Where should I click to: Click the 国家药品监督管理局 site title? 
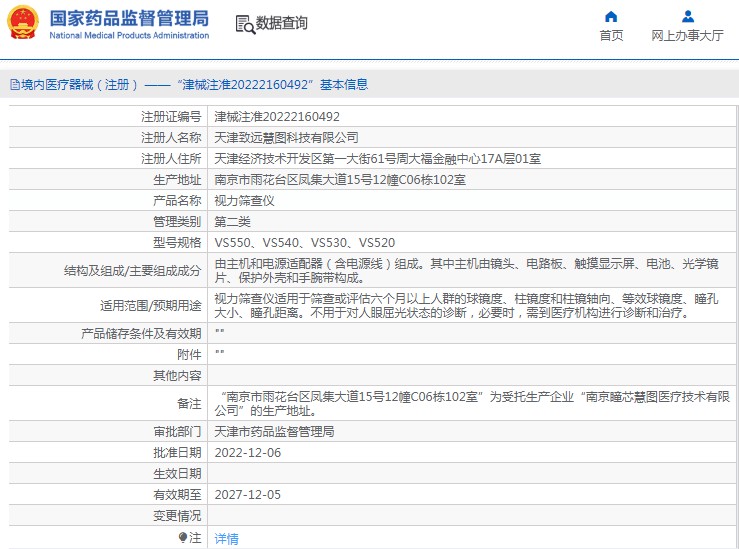(x=130, y=18)
